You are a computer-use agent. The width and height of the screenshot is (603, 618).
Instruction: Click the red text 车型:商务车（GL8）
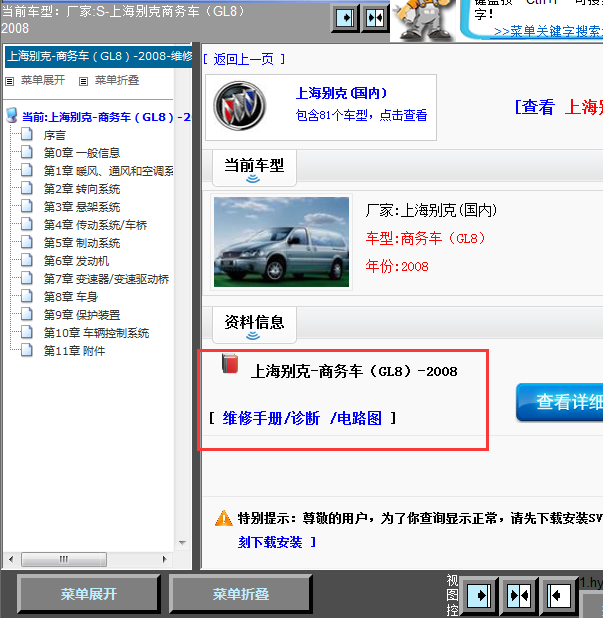point(425,238)
